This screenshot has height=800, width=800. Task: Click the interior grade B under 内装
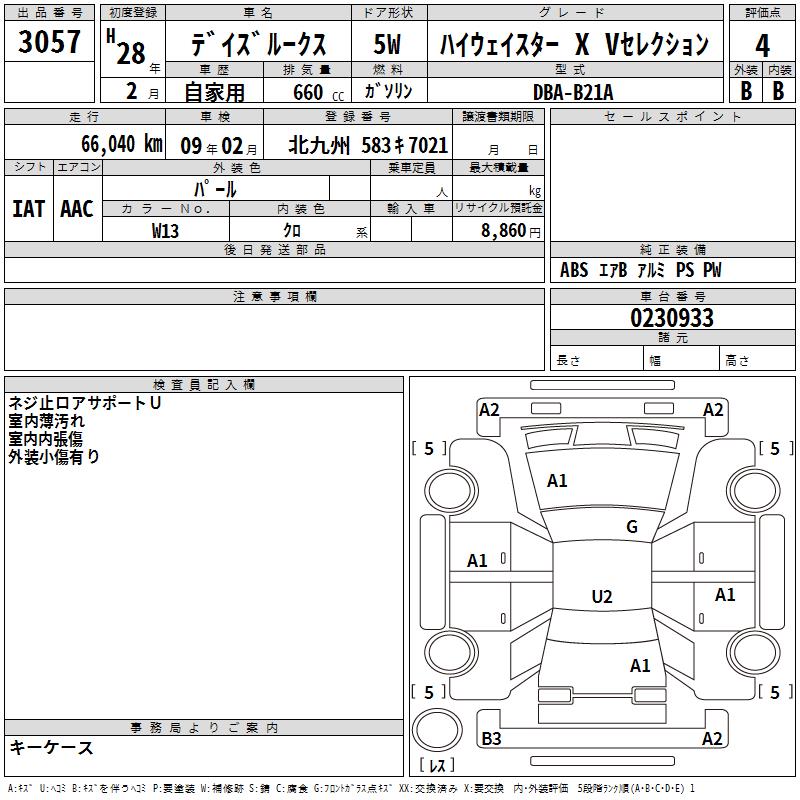pos(778,91)
